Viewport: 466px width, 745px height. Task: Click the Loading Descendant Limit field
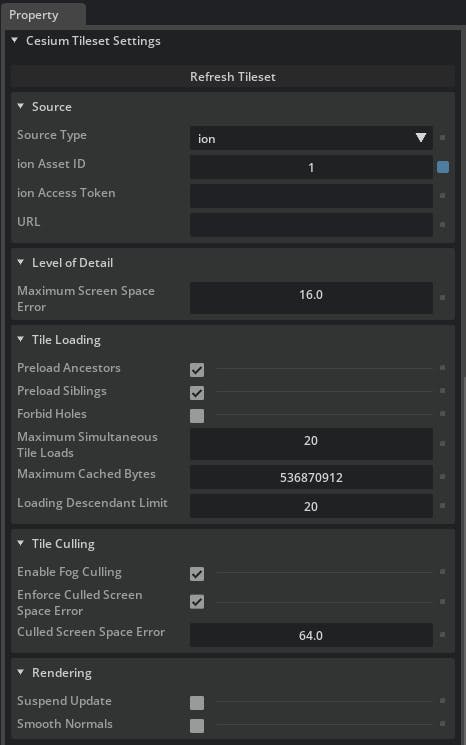click(311, 506)
